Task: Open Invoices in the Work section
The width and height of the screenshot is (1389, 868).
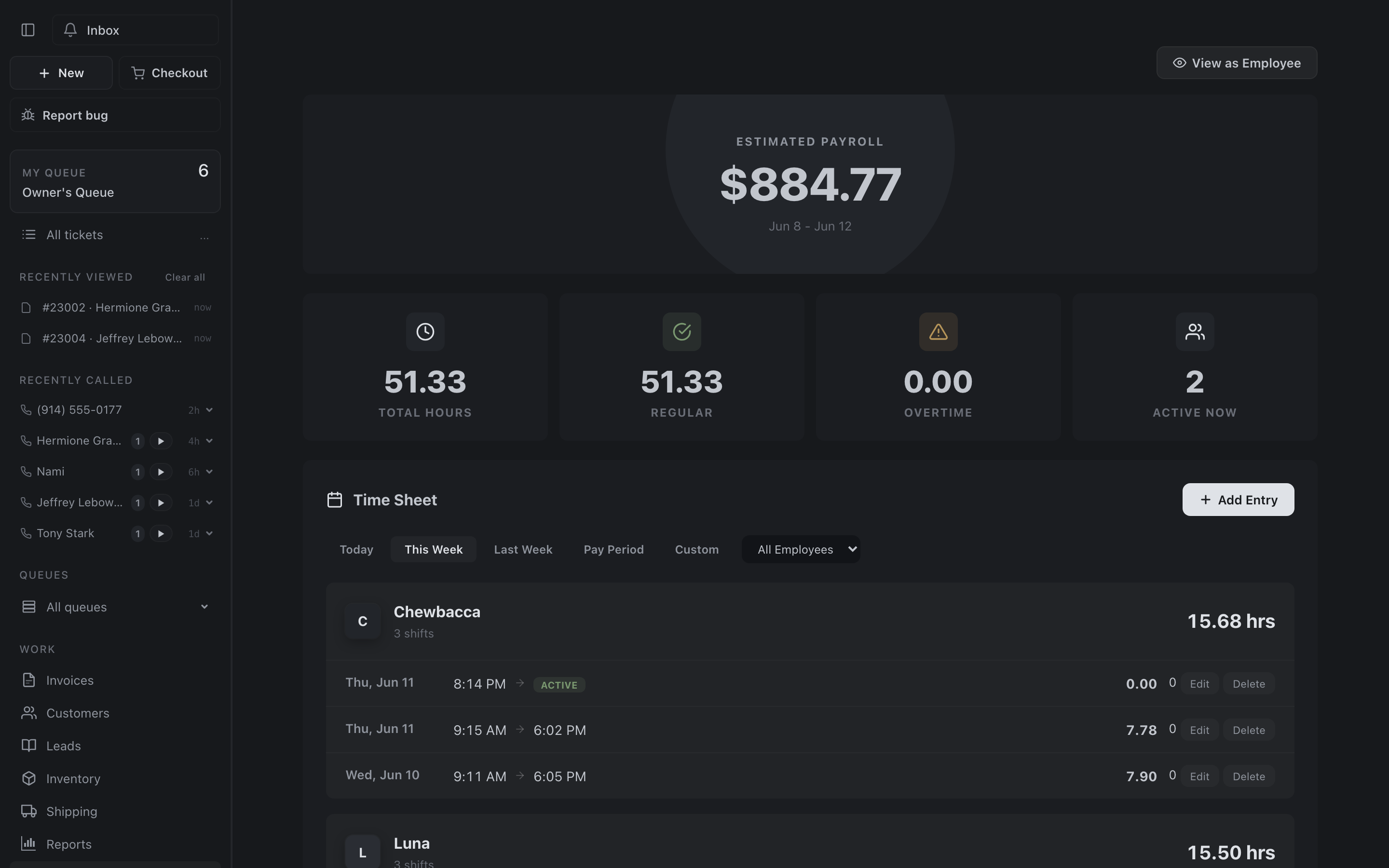Action: (115, 680)
